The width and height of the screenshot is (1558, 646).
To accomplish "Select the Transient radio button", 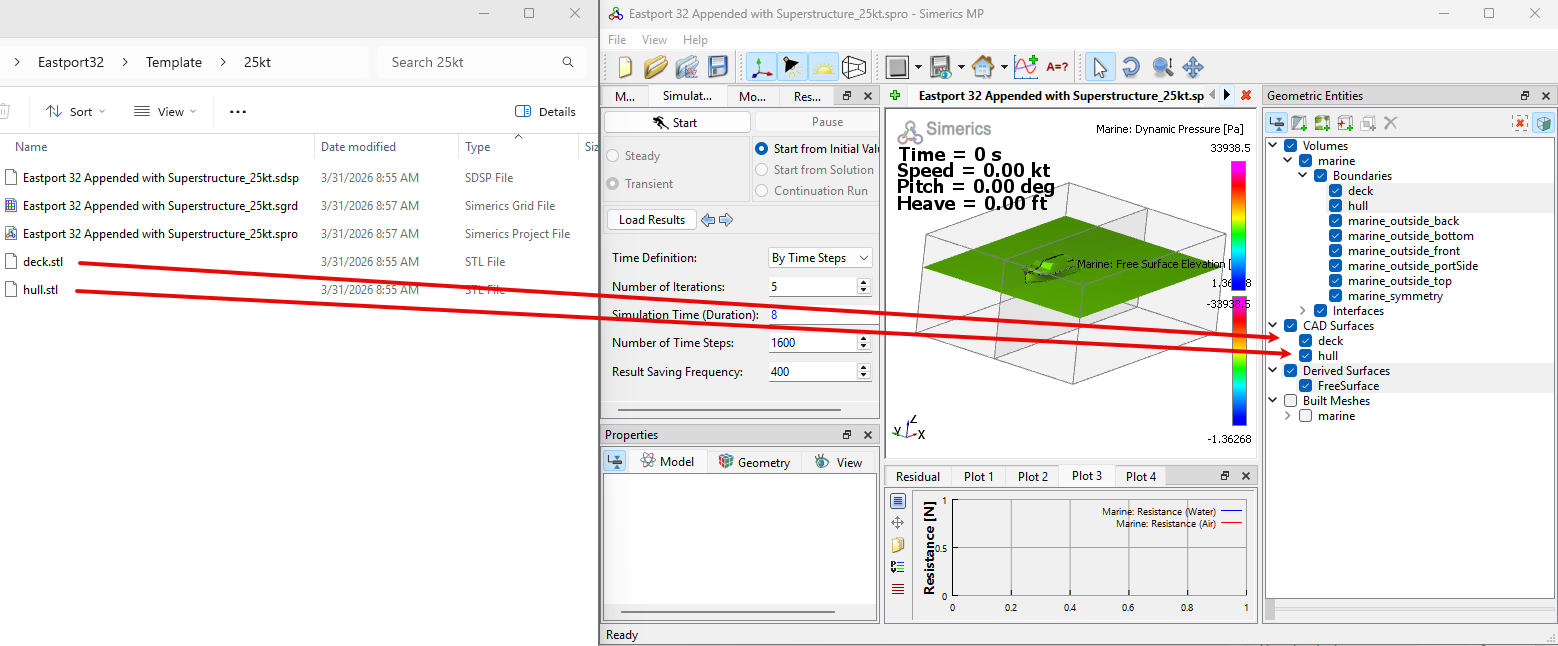I will [x=613, y=184].
